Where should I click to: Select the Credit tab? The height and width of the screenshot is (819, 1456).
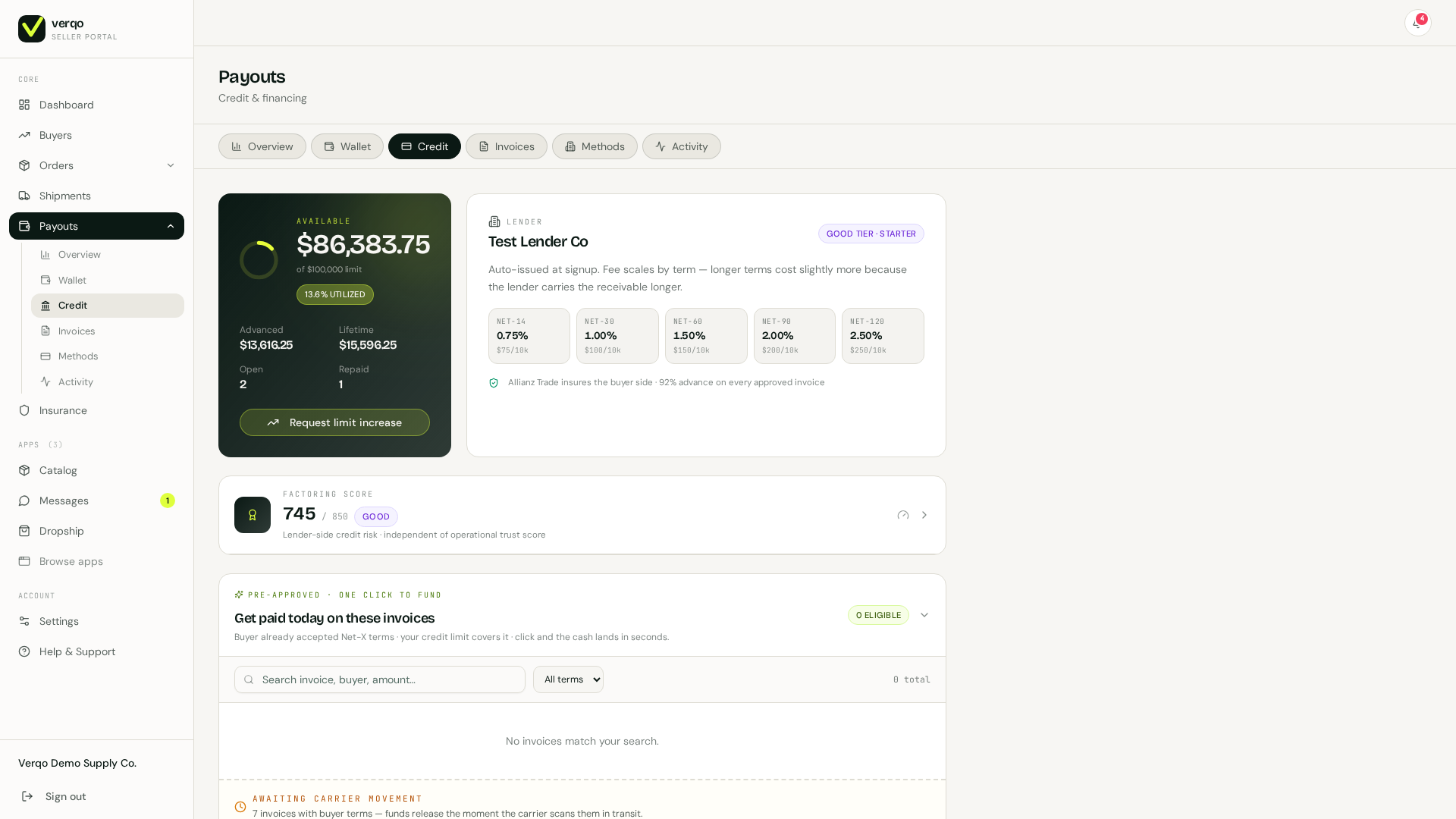click(425, 146)
